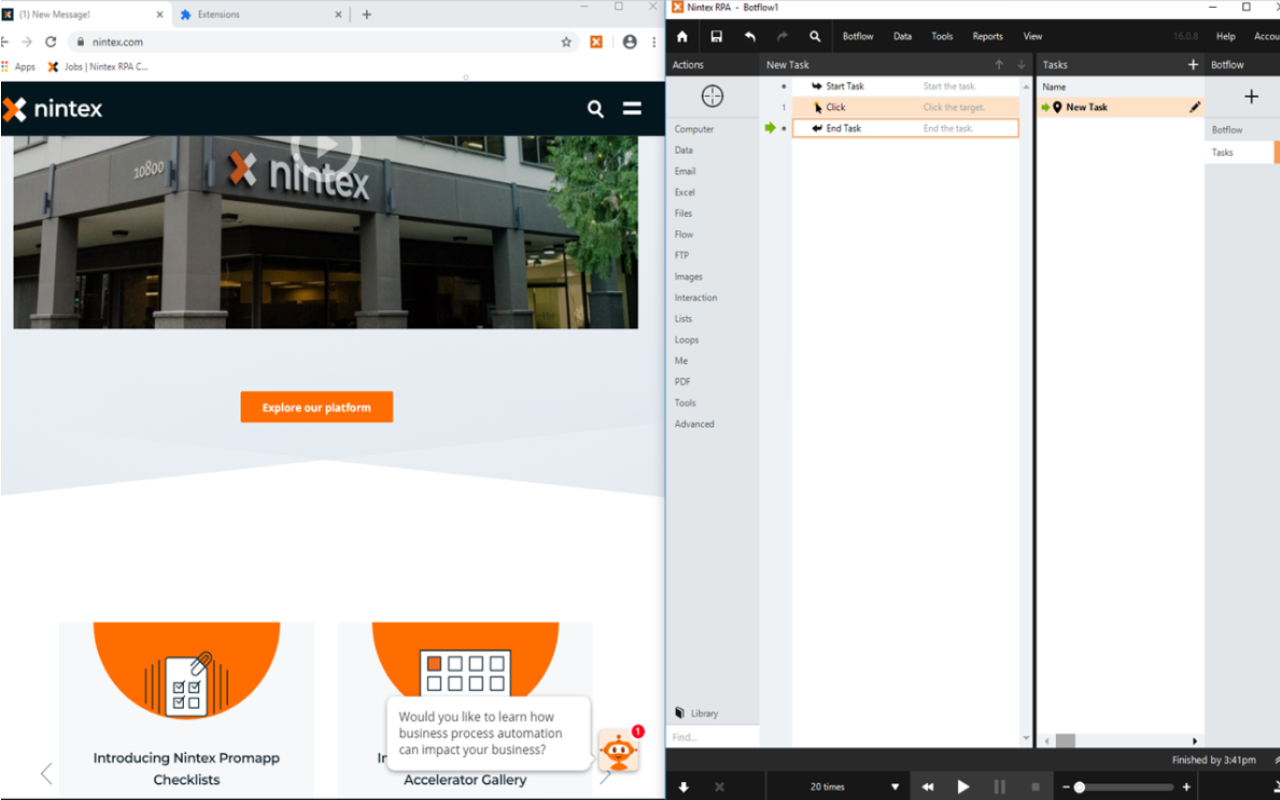Rewind botflow playback to the beginning
Image resolution: width=1280 pixels, height=800 pixels.
(927, 787)
